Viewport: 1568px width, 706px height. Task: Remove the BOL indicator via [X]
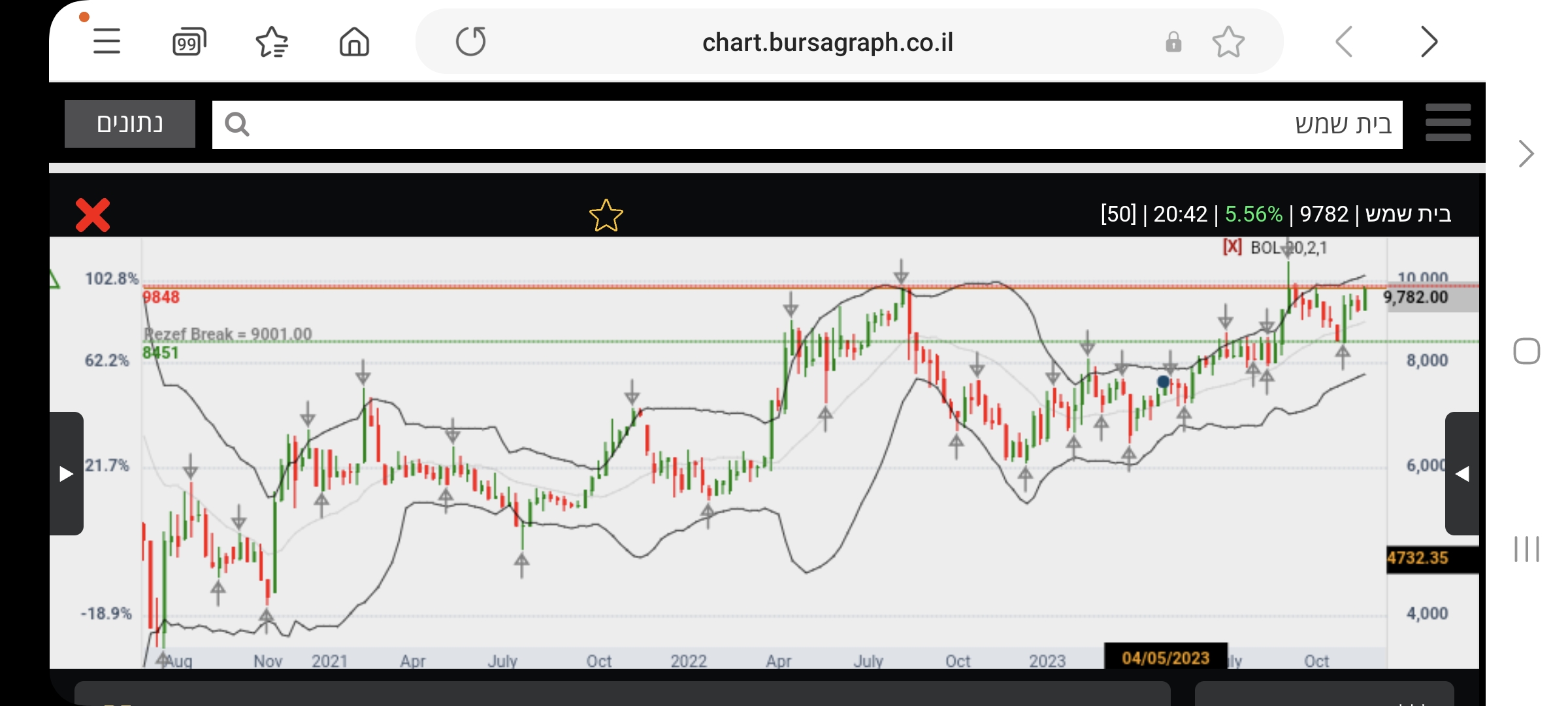pyautogui.click(x=1232, y=247)
